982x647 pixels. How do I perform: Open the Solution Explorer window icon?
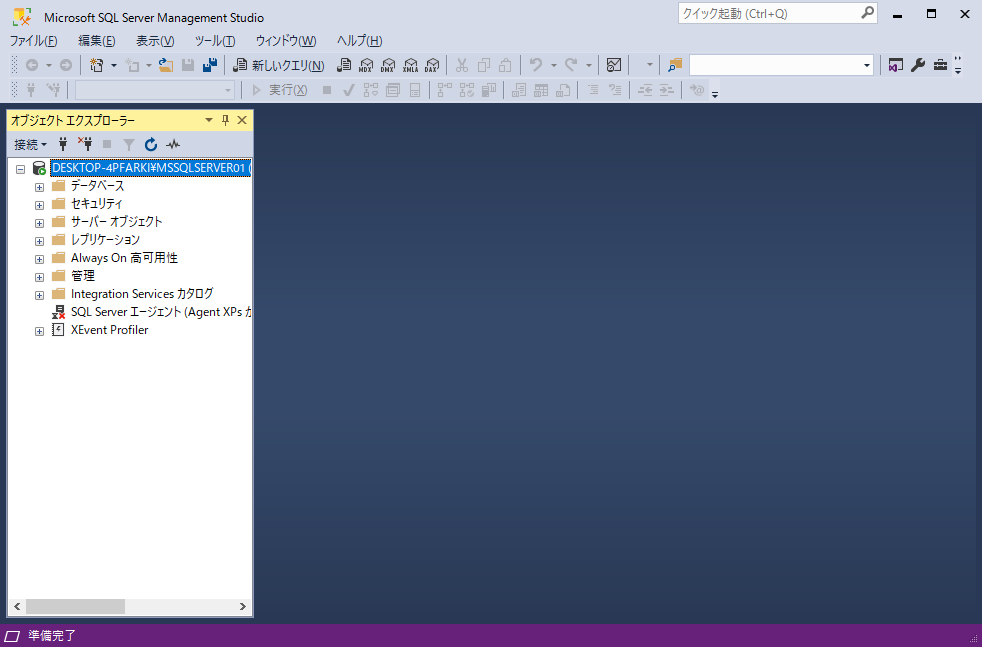[x=896, y=65]
